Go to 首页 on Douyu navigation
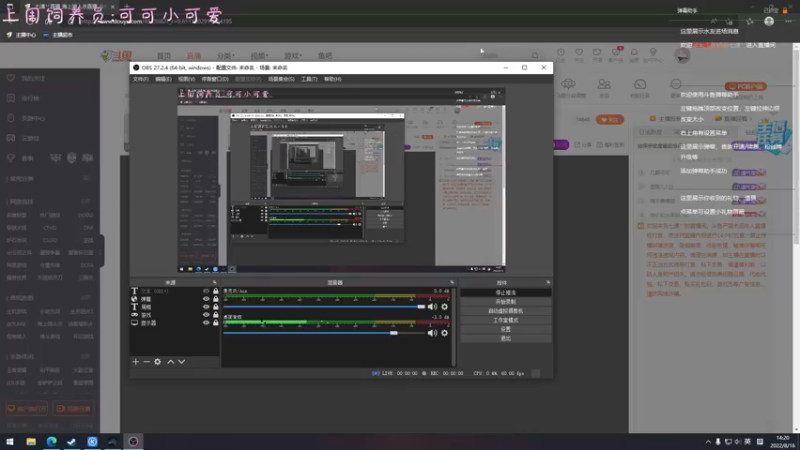This screenshot has width=800, height=450. [x=164, y=56]
